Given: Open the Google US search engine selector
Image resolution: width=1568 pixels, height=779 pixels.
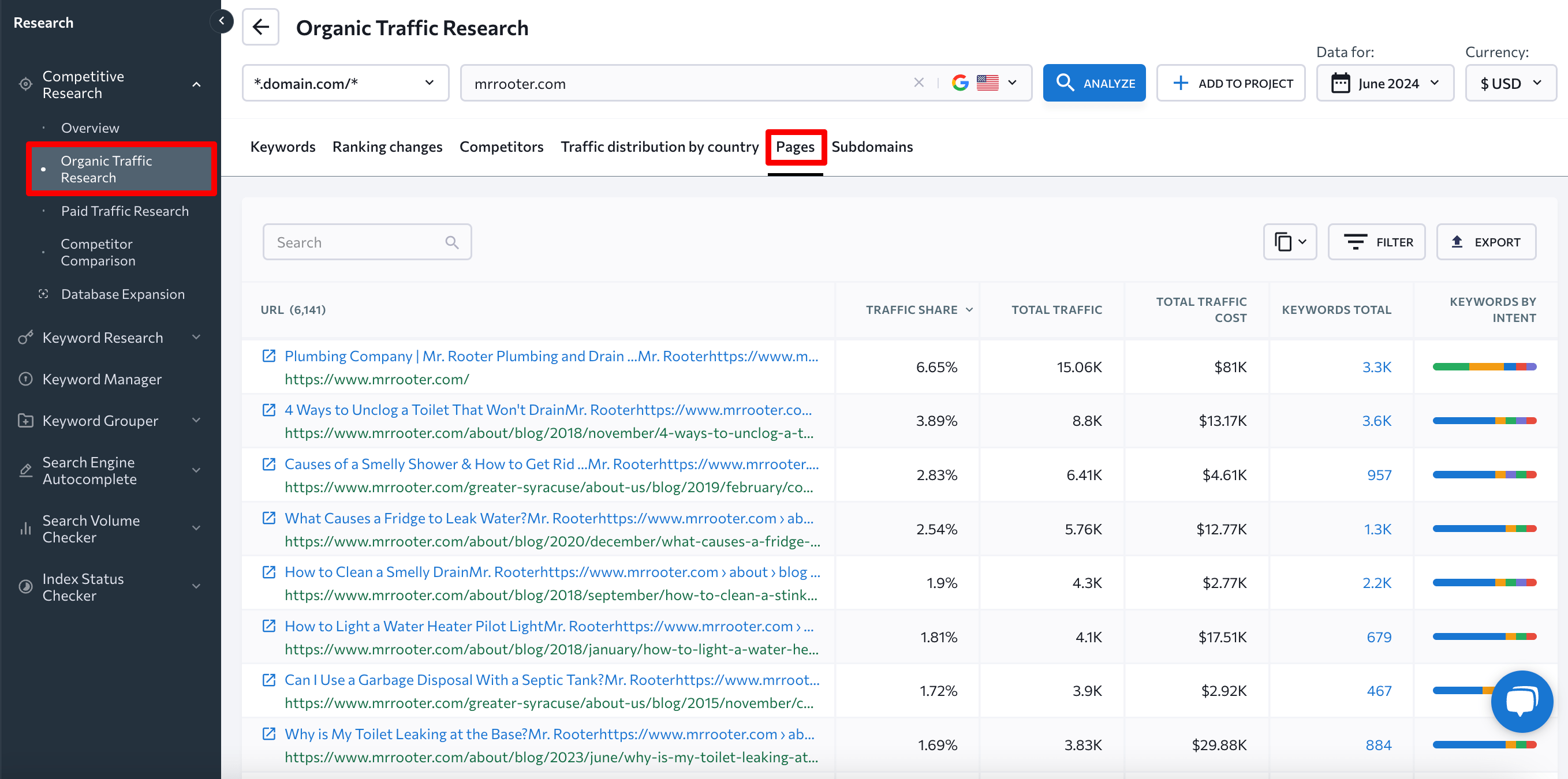Looking at the screenshot, I should (984, 83).
